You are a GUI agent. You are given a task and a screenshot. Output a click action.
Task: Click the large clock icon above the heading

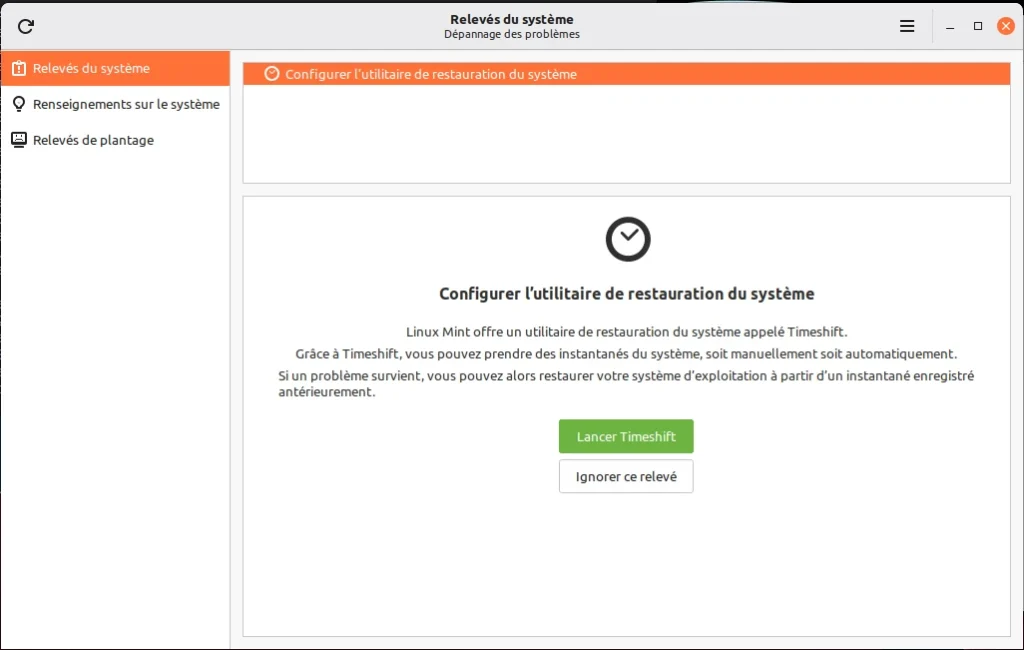point(627,239)
